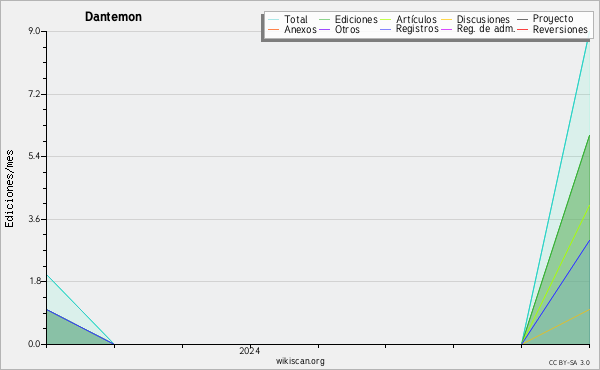Click the Dantemon chart title

113,17
